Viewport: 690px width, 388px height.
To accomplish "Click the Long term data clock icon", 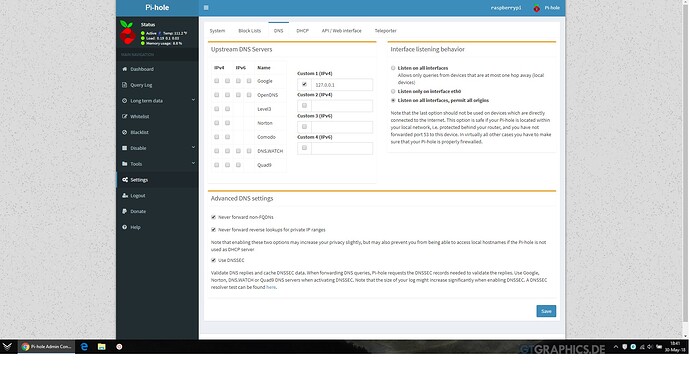I will pyautogui.click(x=125, y=101).
